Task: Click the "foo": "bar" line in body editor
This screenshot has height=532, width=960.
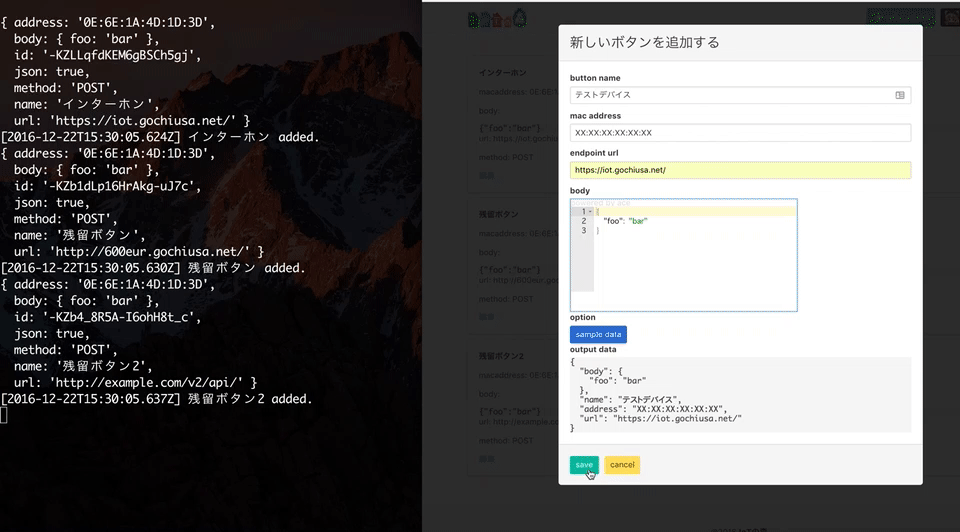Action: click(625, 221)
